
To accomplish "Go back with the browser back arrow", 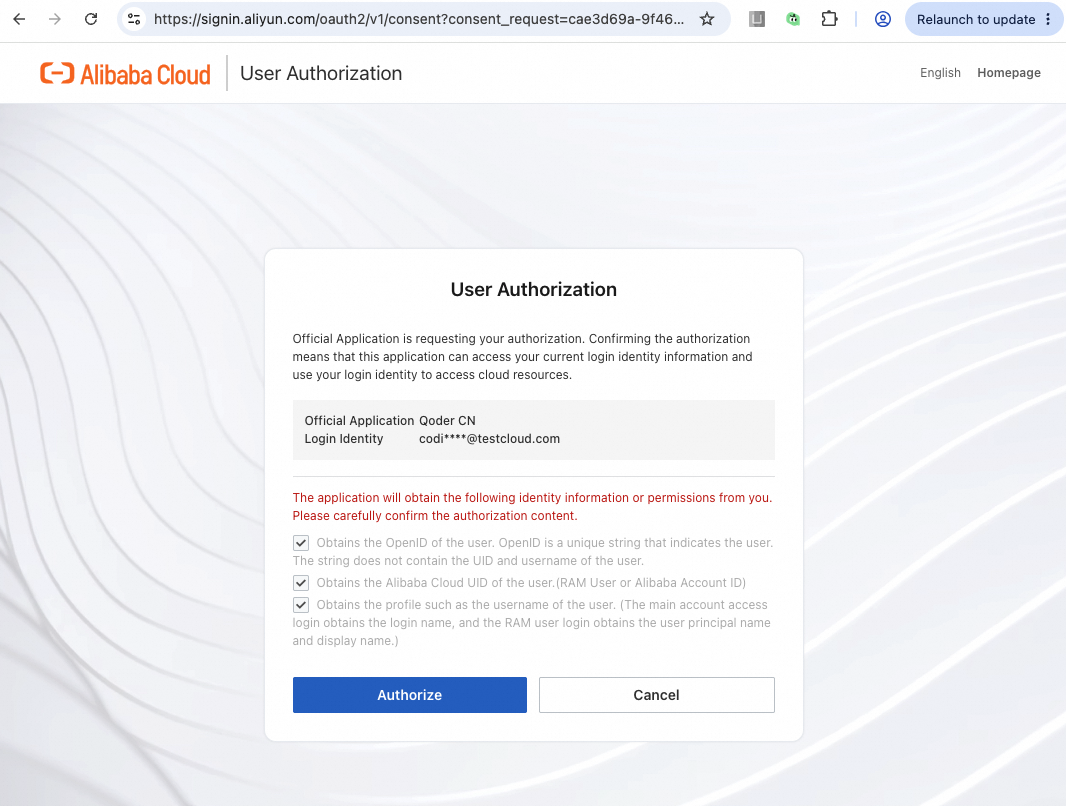I will pyautogui.click(x=19, y=19).
